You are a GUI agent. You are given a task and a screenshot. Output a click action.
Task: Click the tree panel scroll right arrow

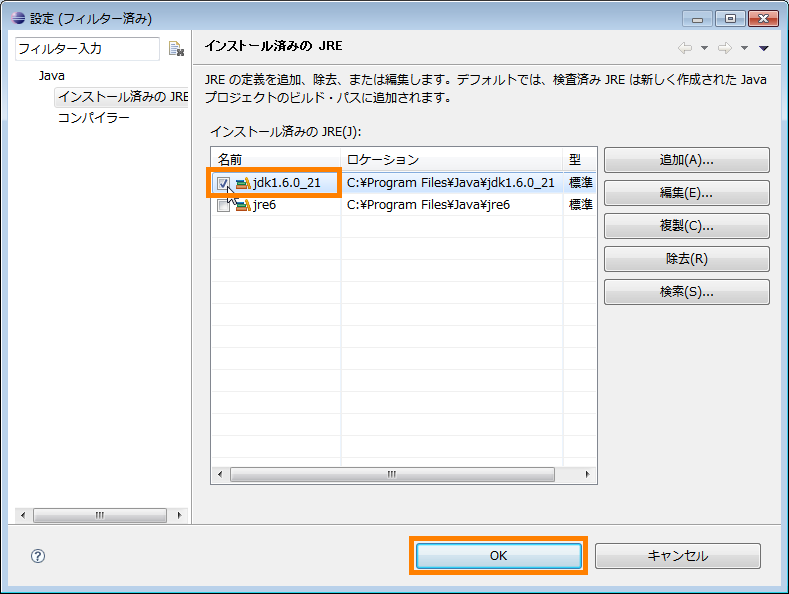[180, 515]
